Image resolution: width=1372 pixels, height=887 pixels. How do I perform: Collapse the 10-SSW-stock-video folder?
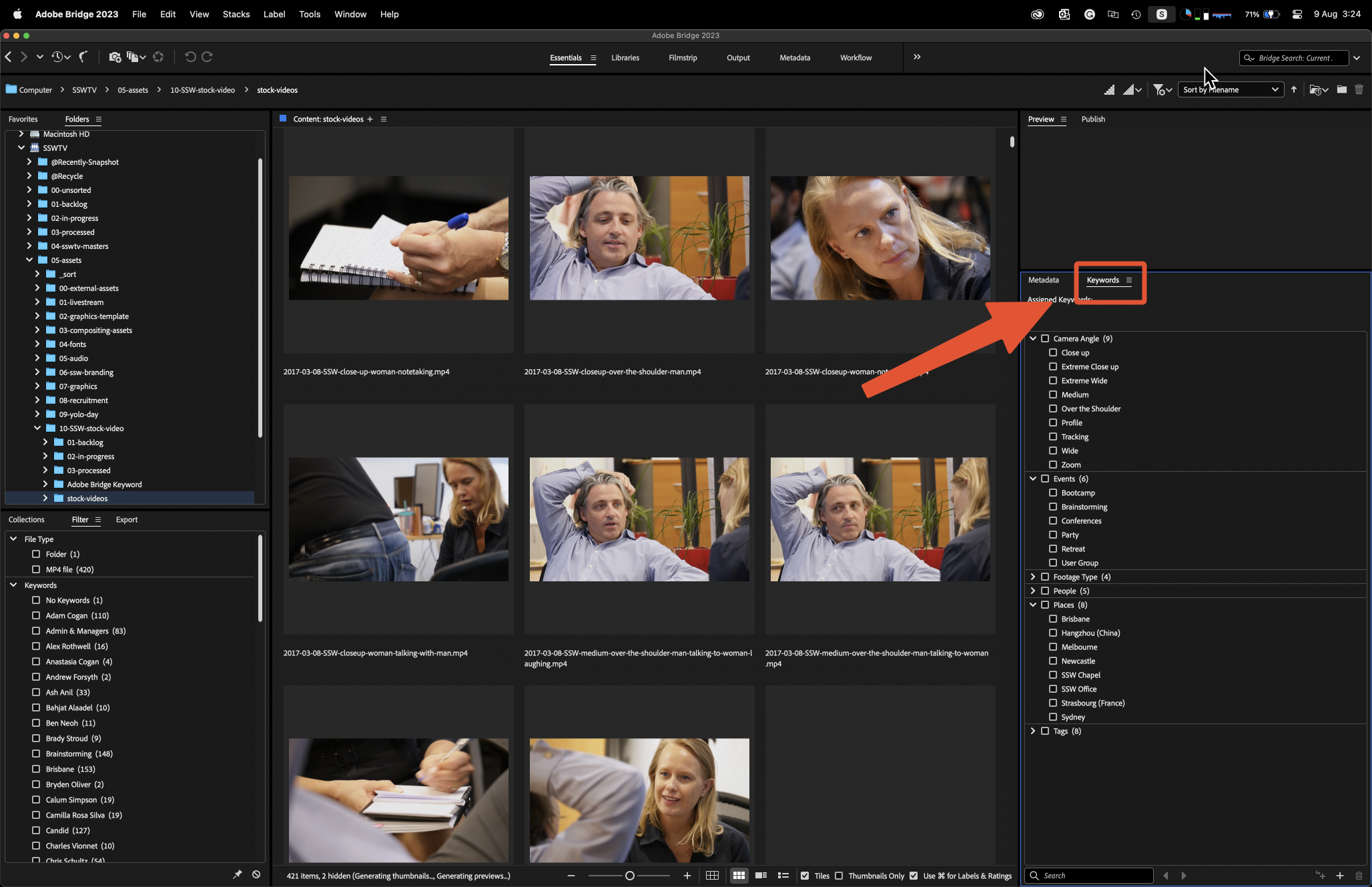37,428
